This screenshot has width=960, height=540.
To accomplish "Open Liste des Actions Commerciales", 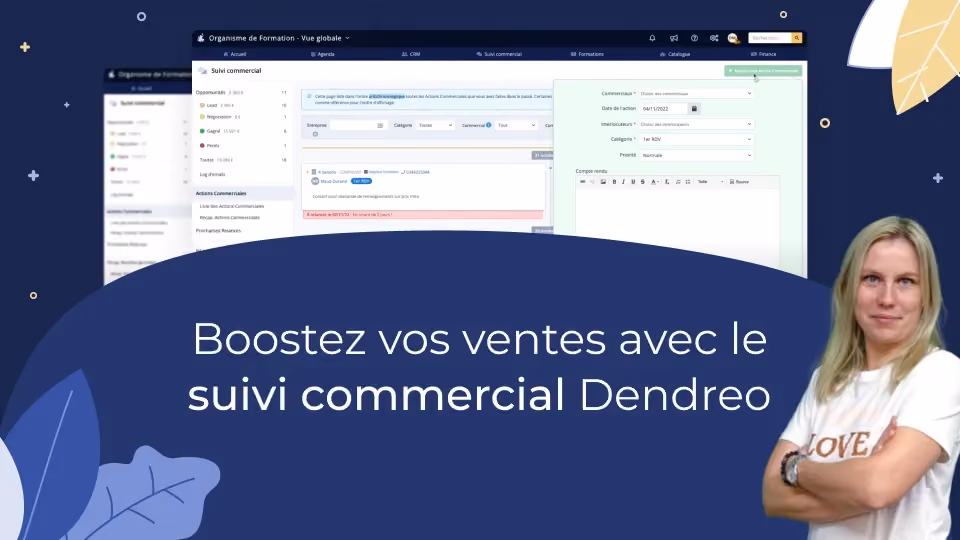I will coord(232,206).
